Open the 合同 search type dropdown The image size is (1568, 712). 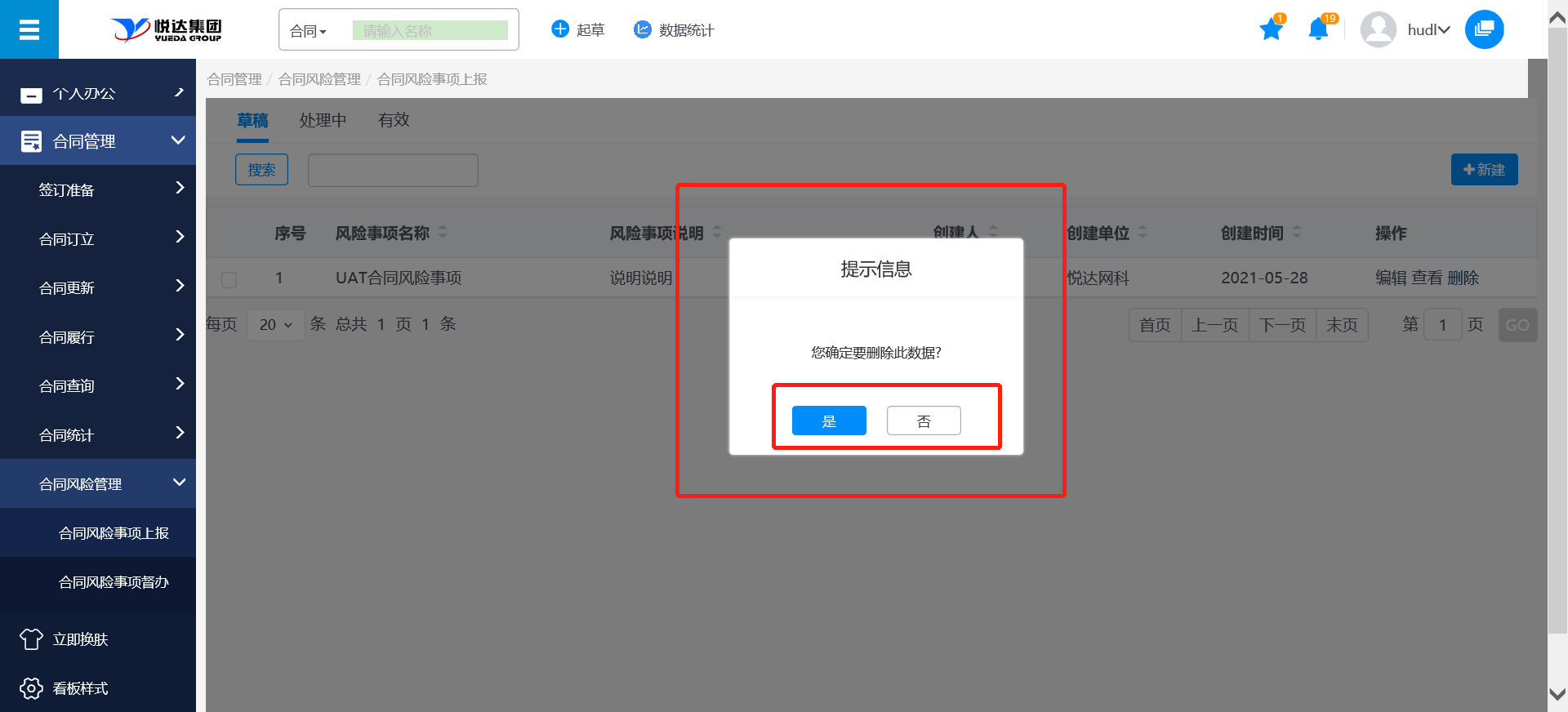tap(309, 31)
